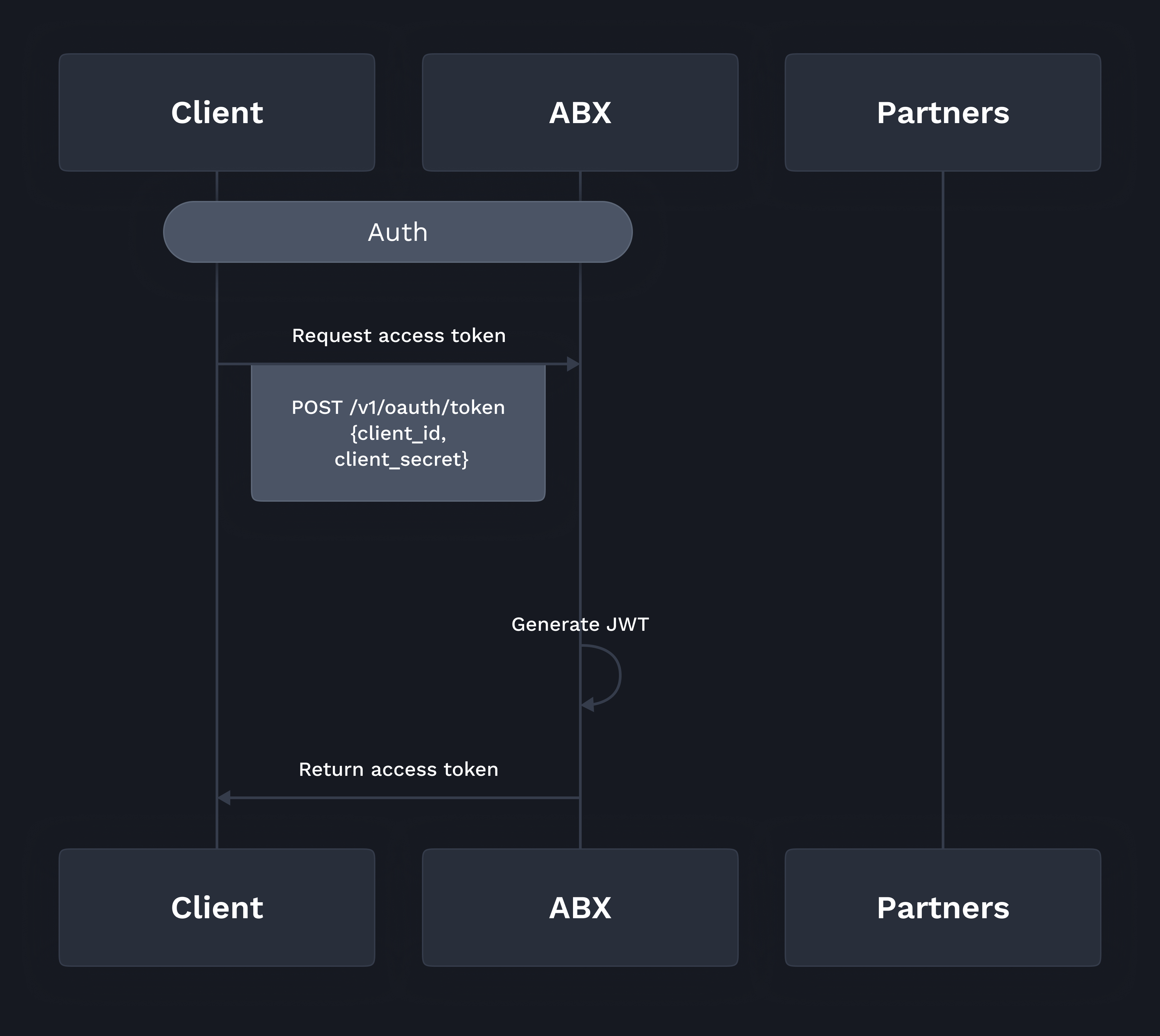The height and width of the screenshot is (1036, 1160).
Task: Click the "Return access token" message label
Action: pyautogui.click(x=399, y=769)
